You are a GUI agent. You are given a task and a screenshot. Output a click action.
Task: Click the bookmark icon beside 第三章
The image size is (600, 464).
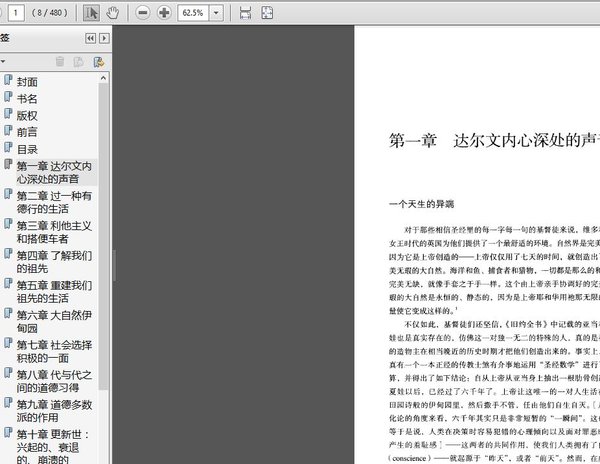point(8,224)
